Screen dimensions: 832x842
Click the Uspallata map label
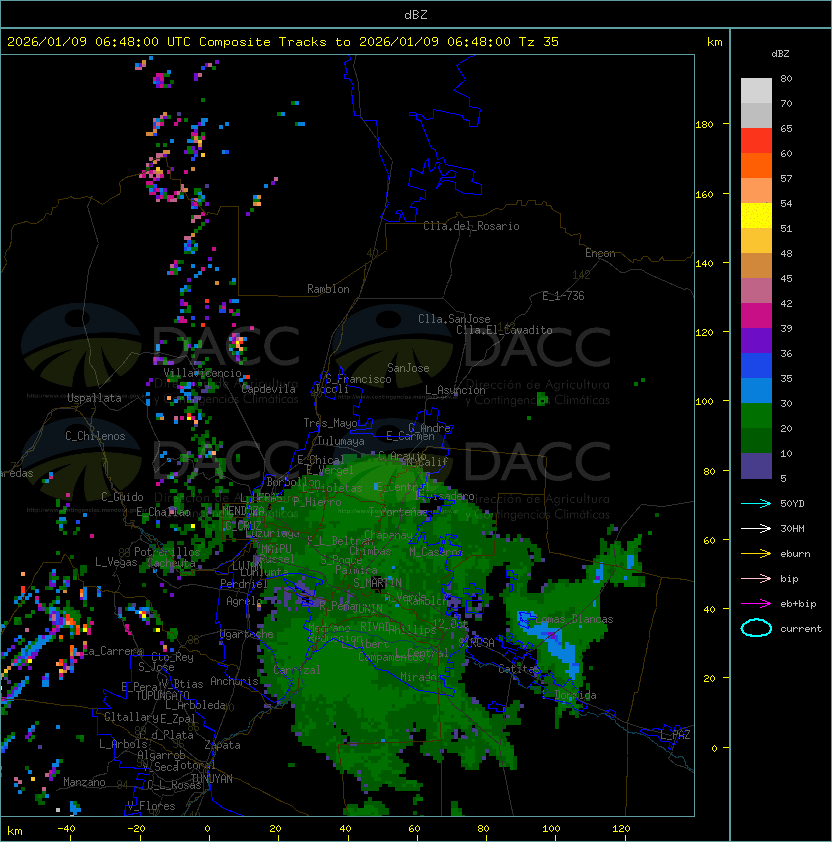(94, 398)
